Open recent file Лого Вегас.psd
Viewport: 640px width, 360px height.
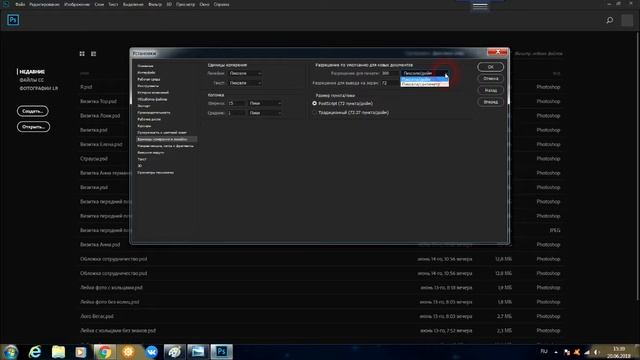coord(97,316)
